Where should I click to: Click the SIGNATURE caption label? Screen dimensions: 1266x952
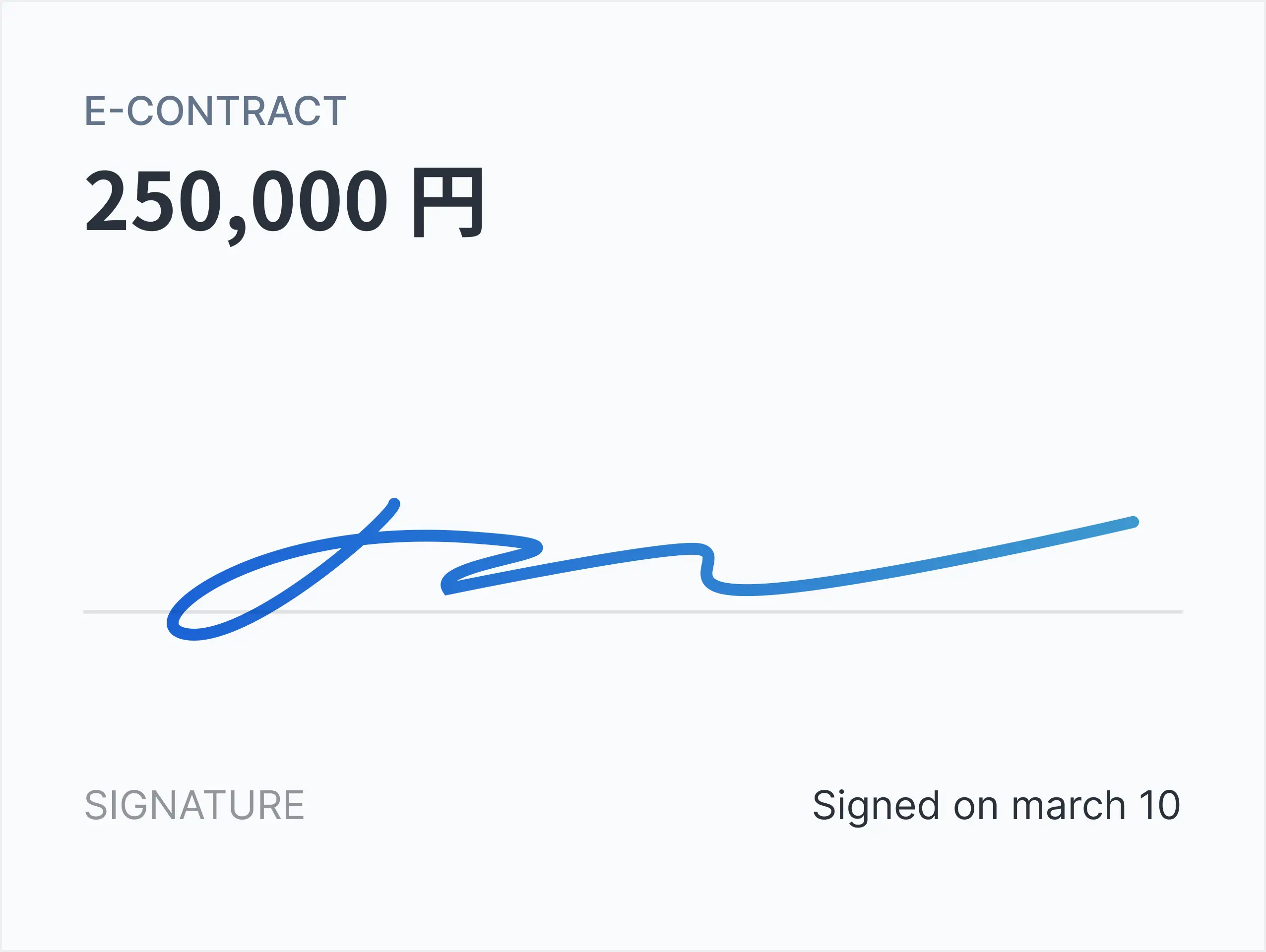click(x=194, y=805)
